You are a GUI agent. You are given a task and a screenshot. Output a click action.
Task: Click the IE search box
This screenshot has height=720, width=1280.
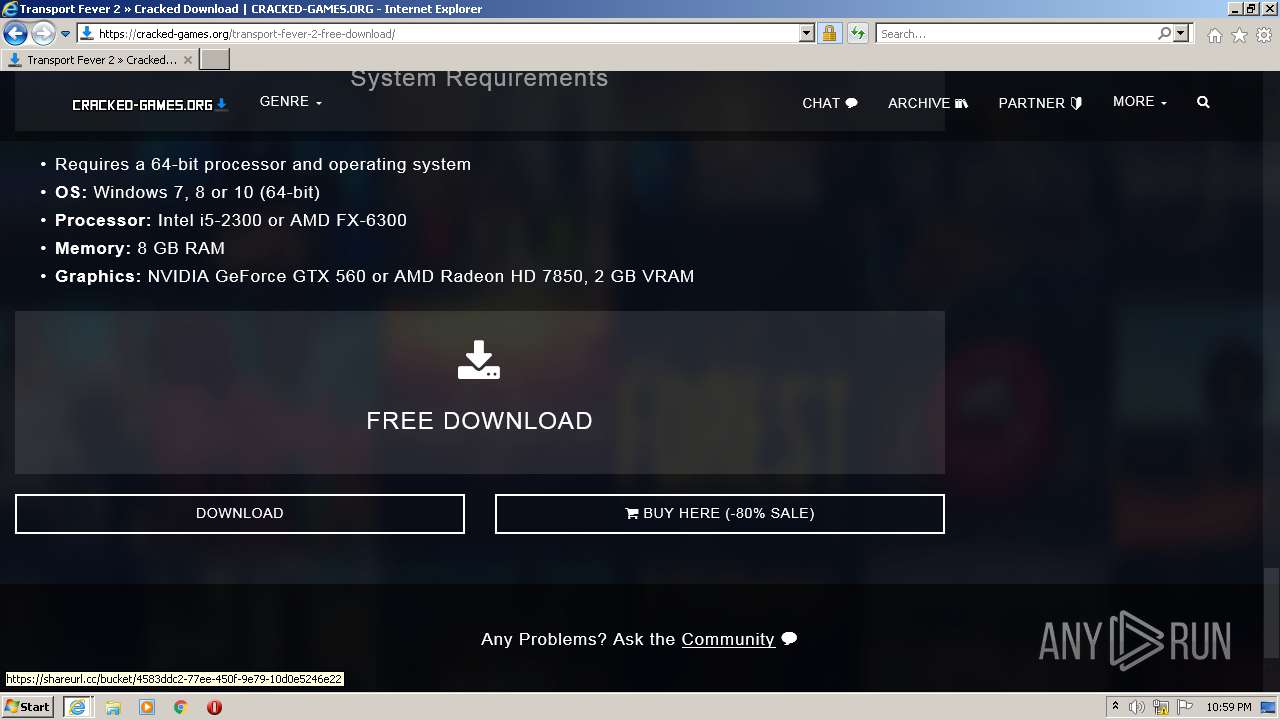coord(1016,33)
